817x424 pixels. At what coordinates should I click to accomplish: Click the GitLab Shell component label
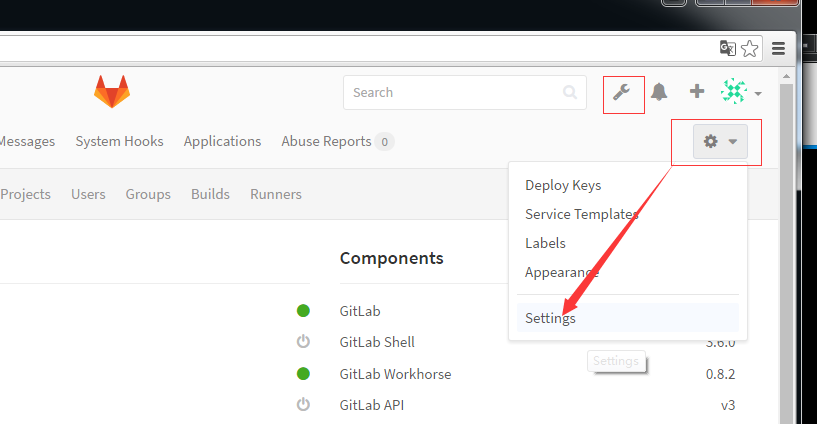377,342
